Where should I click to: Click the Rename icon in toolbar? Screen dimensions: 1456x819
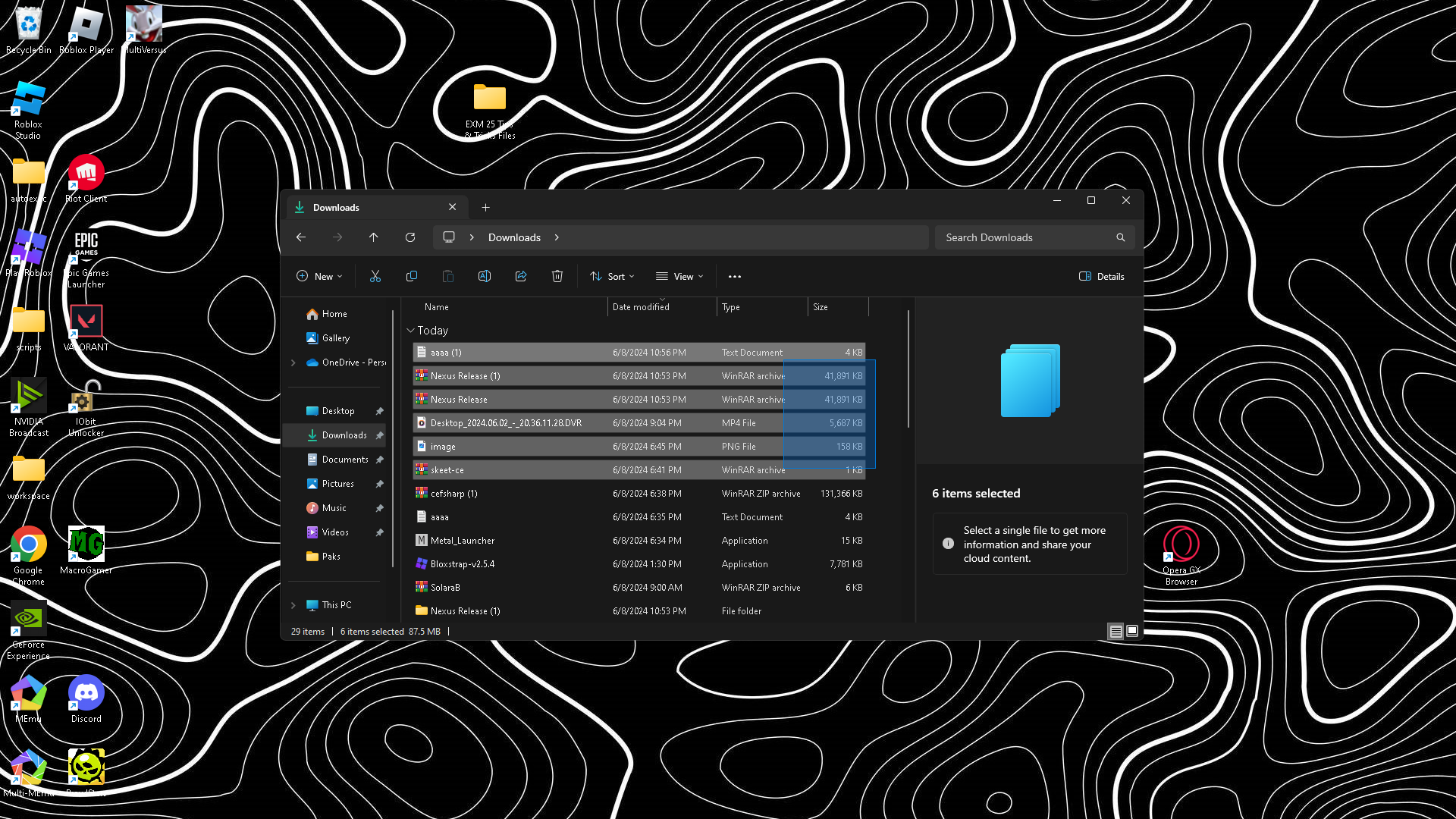(484, 276)
